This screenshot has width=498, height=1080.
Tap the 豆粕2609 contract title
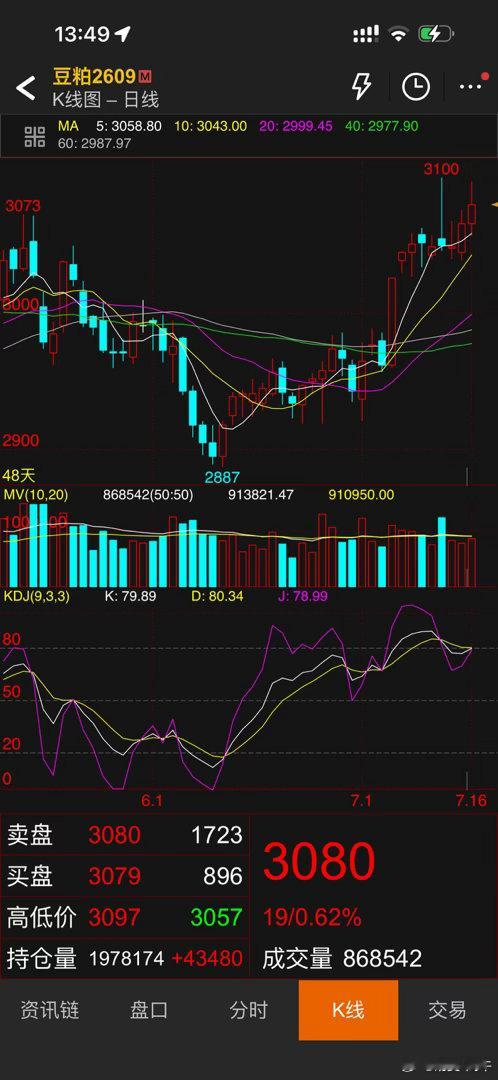coord(94,76)
